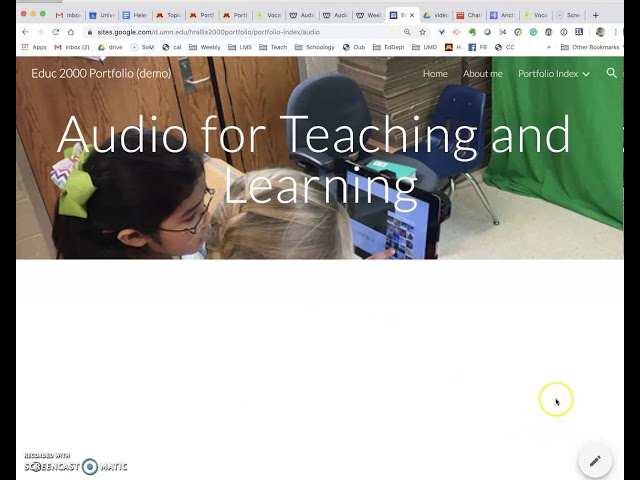Click the Docs Hele tab
This screenshot has height=480, width=640.
pyautogui.click(x=135, y=15)
